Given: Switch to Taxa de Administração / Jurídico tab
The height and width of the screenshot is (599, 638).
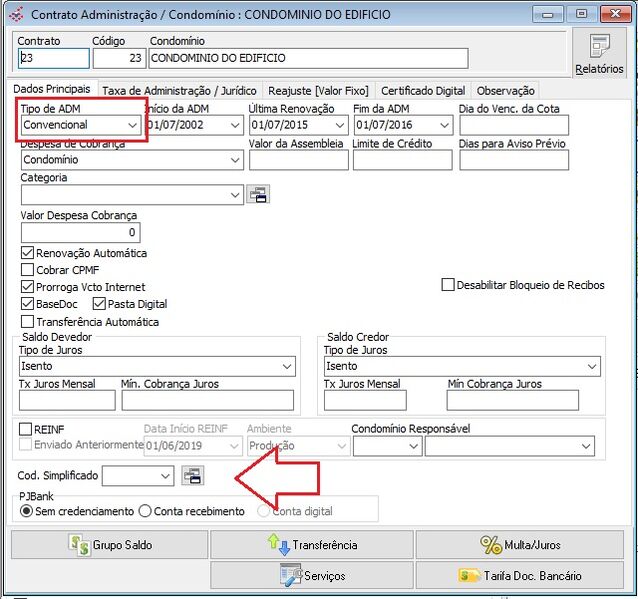Looking at the screenshot, I should pos(180,90).
